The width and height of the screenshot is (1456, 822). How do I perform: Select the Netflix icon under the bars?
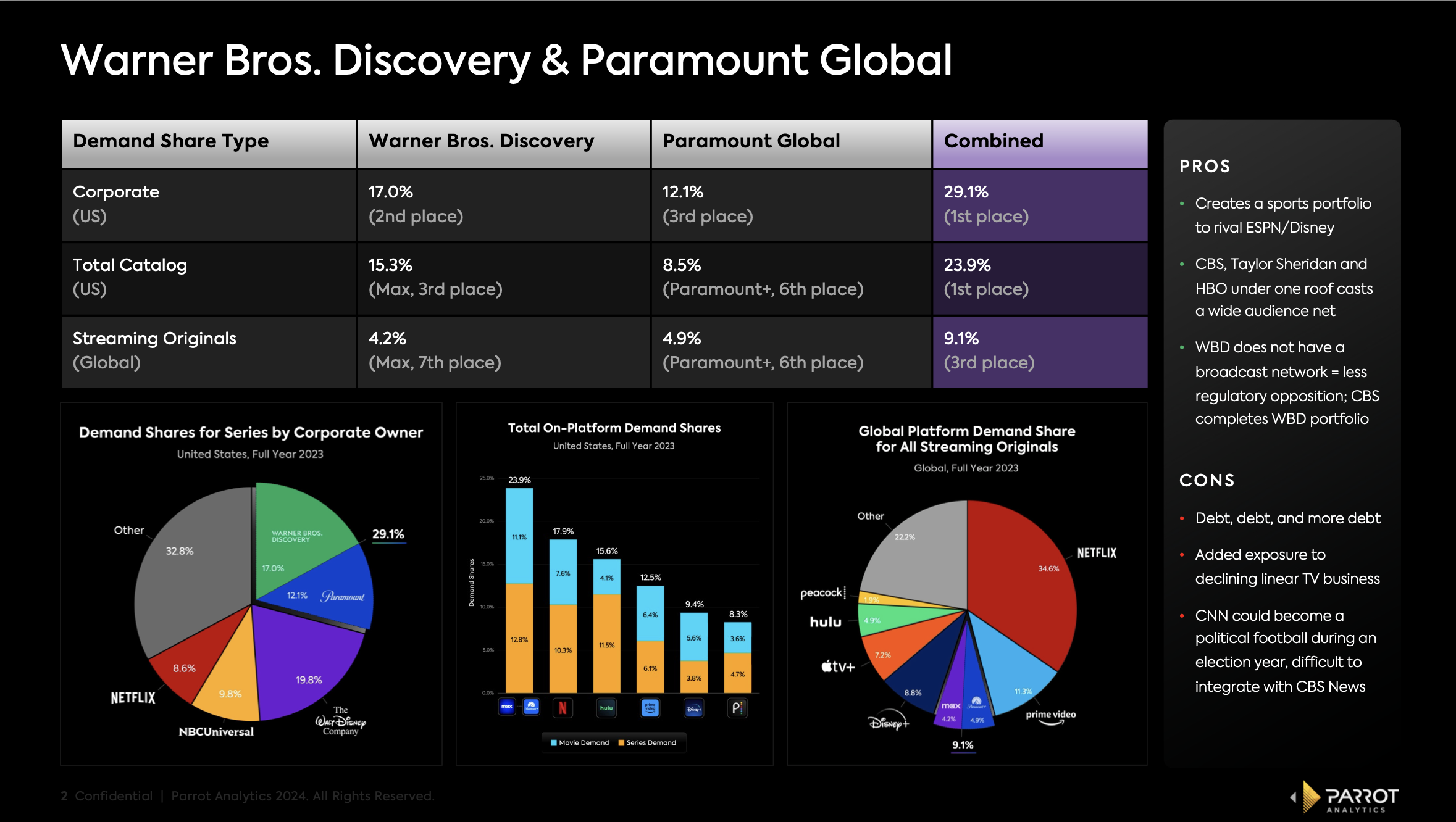[x=563, y=708]
